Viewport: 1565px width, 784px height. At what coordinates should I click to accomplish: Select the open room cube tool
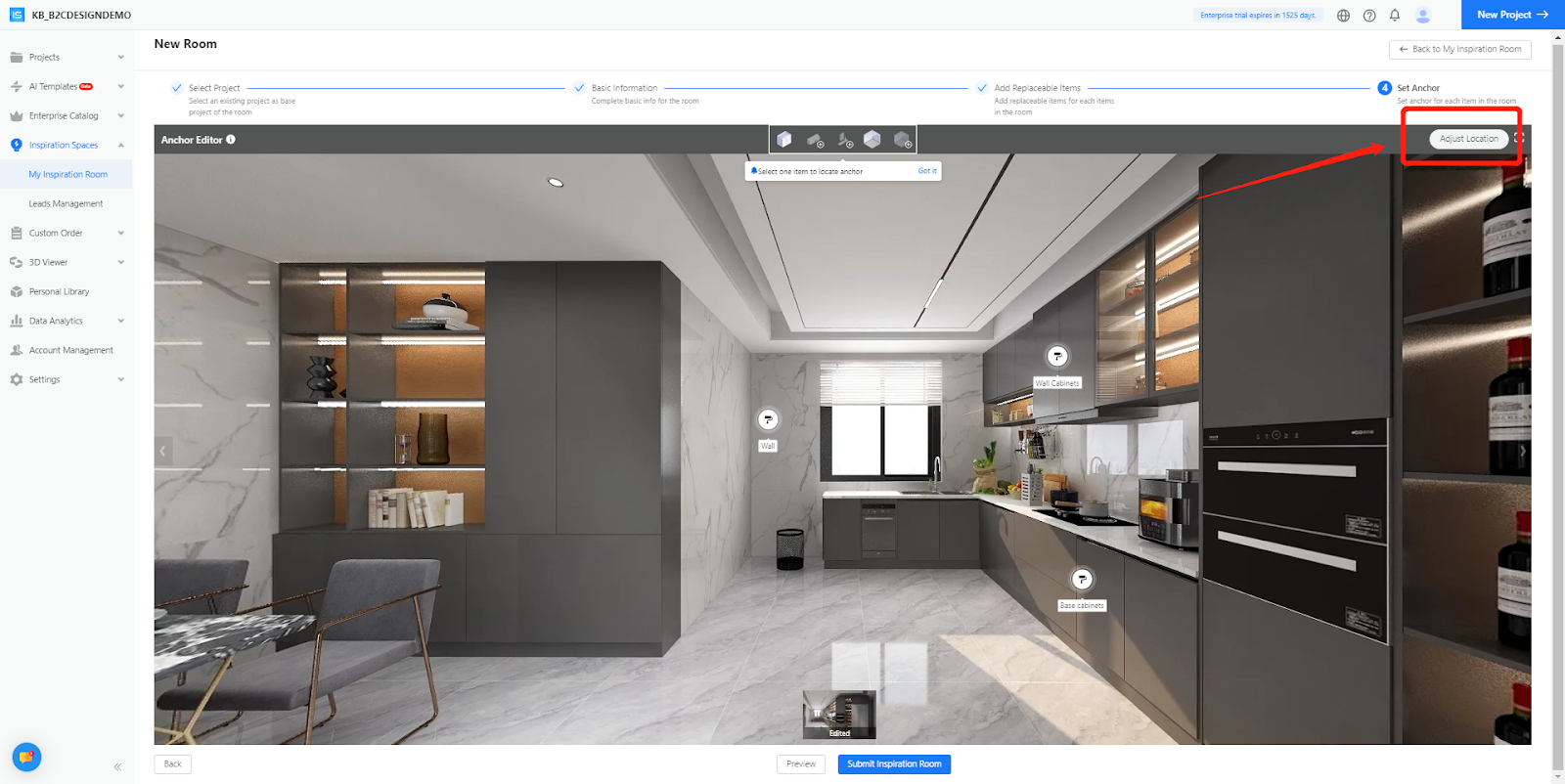[x=872, y=140]
